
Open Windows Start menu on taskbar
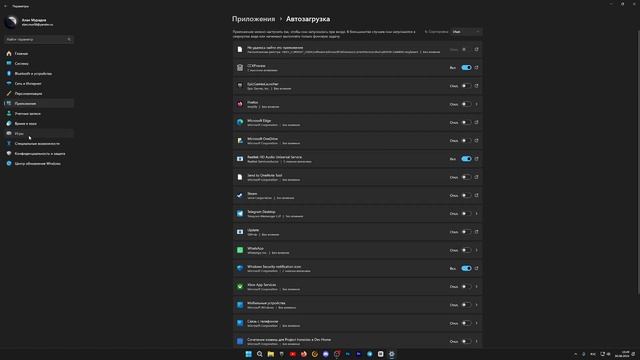(x=249, y=354)
